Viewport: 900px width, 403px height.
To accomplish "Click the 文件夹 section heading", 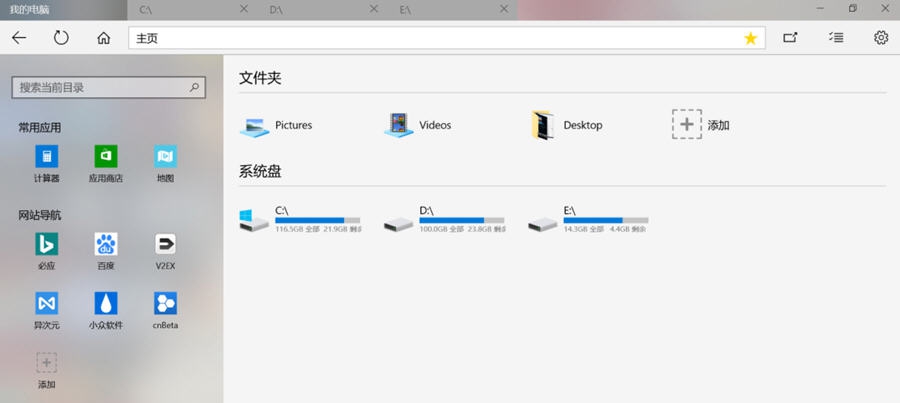I will (260, 78).
